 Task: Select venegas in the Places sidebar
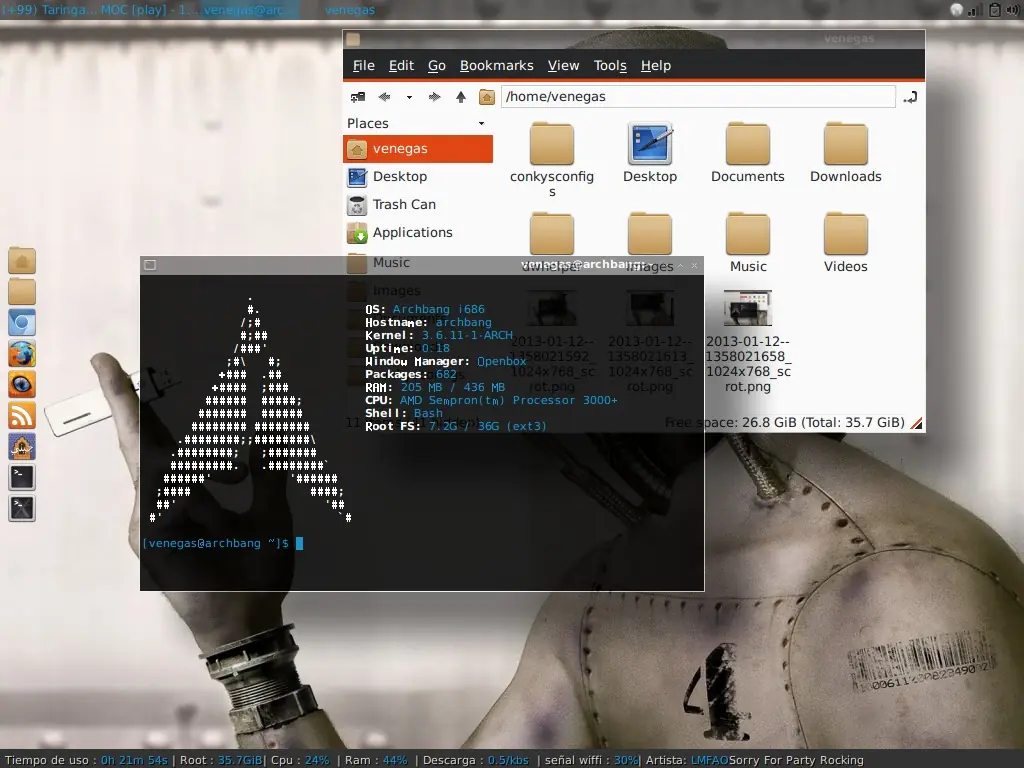[418, 149]
